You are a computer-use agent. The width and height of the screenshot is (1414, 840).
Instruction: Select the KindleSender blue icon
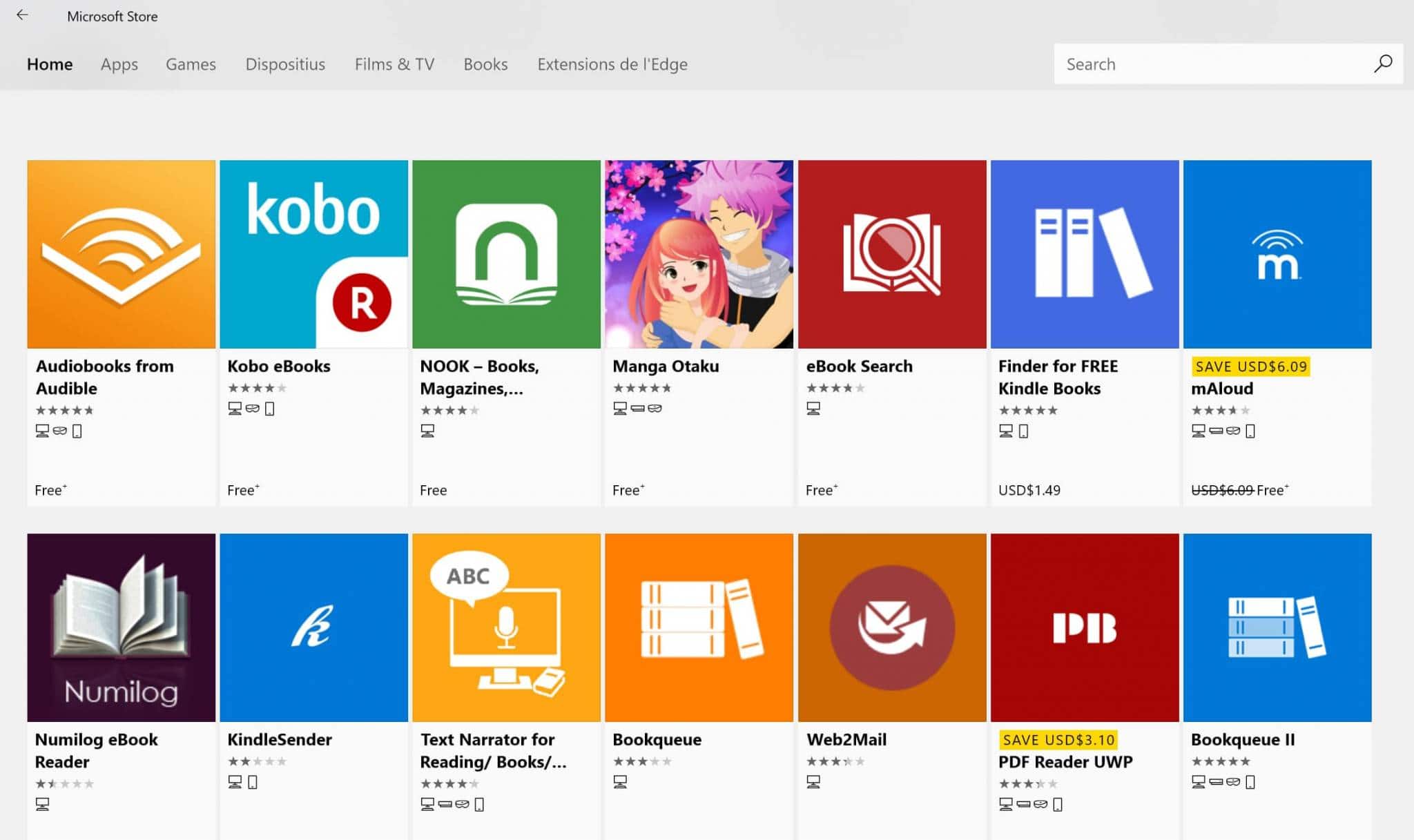coord(314,627)
